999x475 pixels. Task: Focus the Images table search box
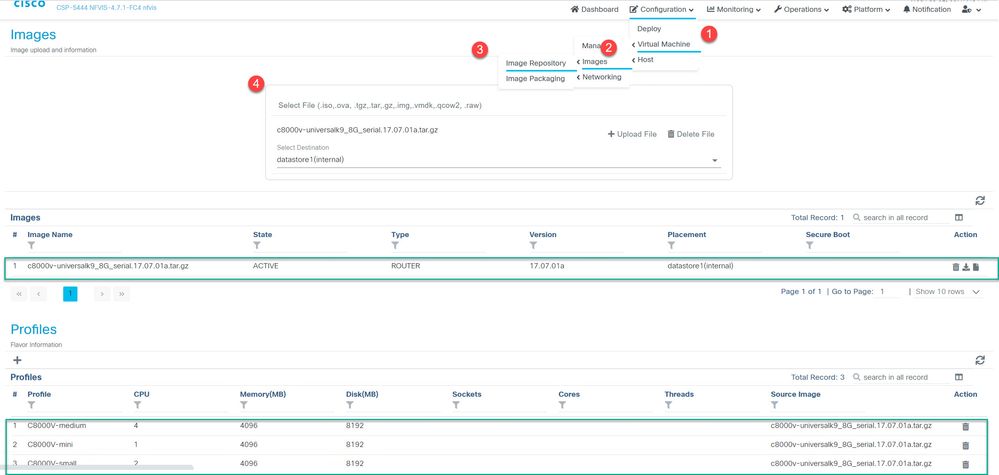[x=900, y=218]
